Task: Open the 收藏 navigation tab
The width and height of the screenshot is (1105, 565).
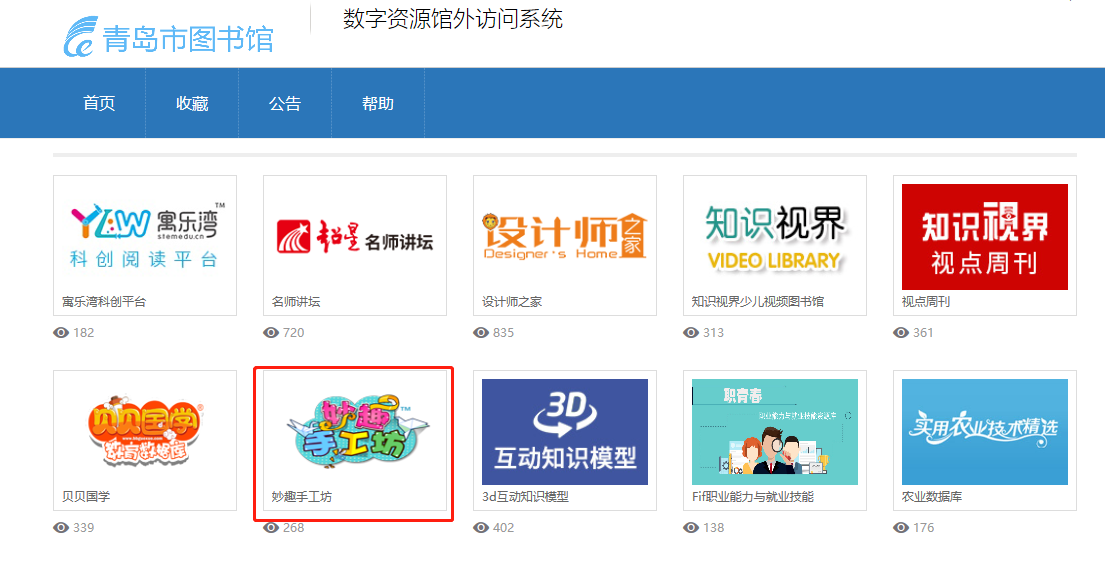Action: pos(192,104)
